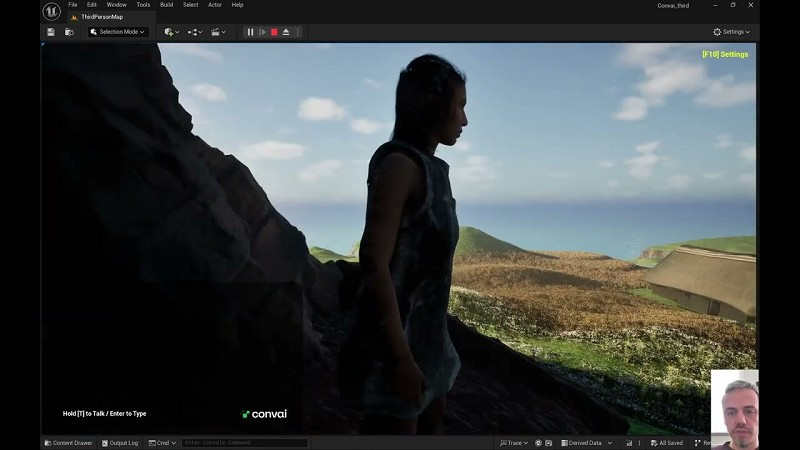Open the Cinematics clapperboard dropdown
This screenshot has width=800, height=450.
218,32
